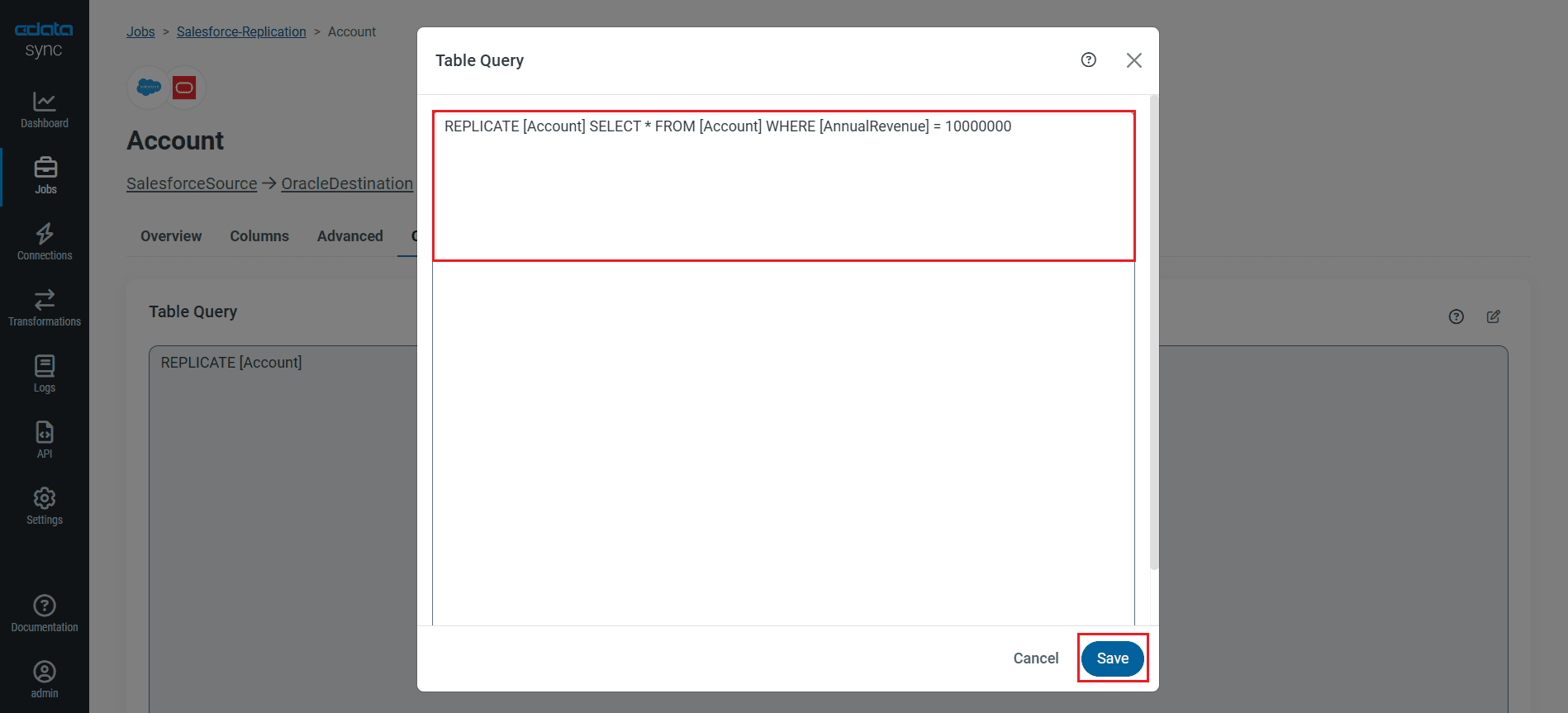Viewport: 1568px width, 713px height.
Task: Switch to the Advanced tab
Action: click(349, 236)
